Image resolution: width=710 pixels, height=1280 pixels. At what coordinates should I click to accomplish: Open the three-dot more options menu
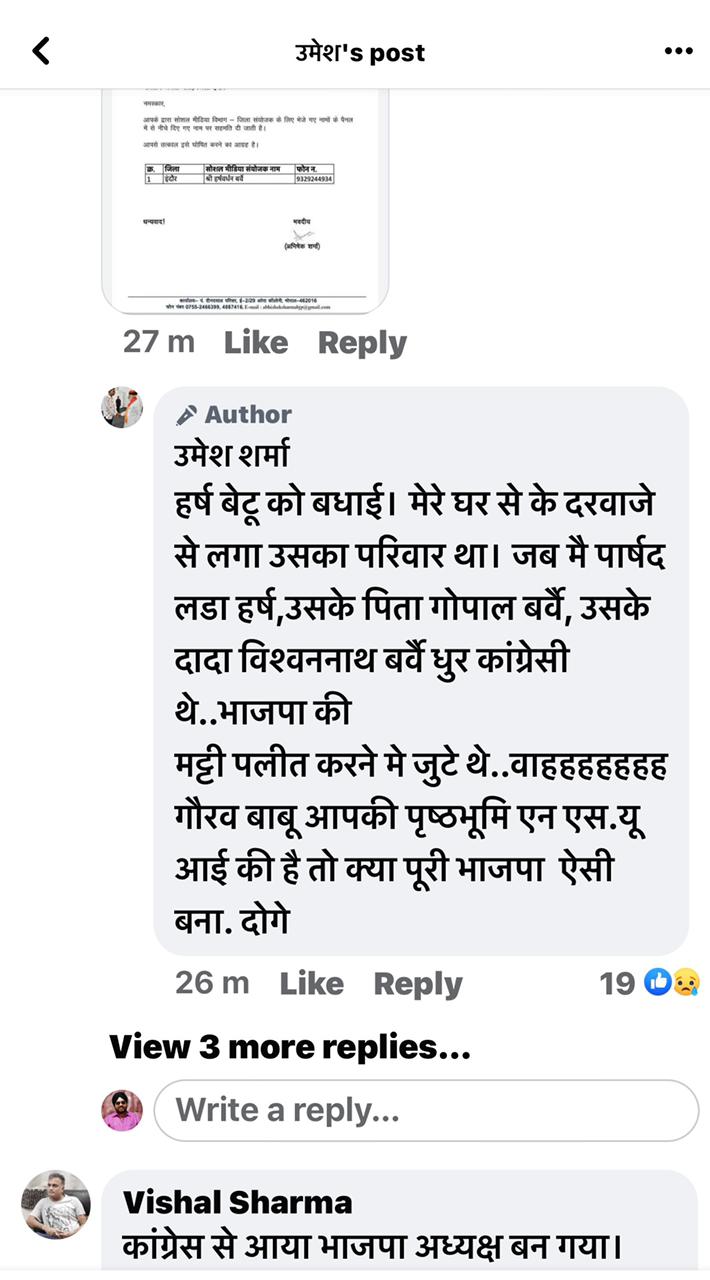(x=678, y=51)
